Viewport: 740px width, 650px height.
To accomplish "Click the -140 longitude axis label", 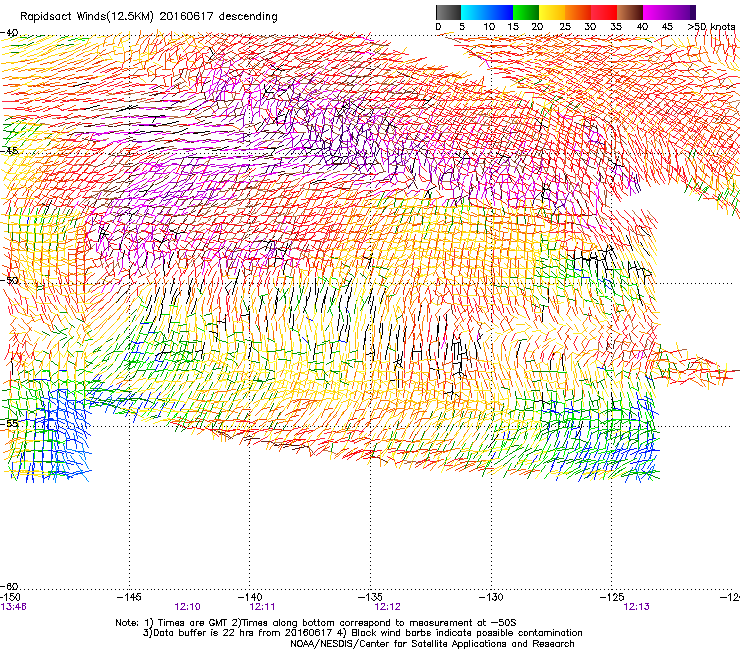I will (250, 597).
